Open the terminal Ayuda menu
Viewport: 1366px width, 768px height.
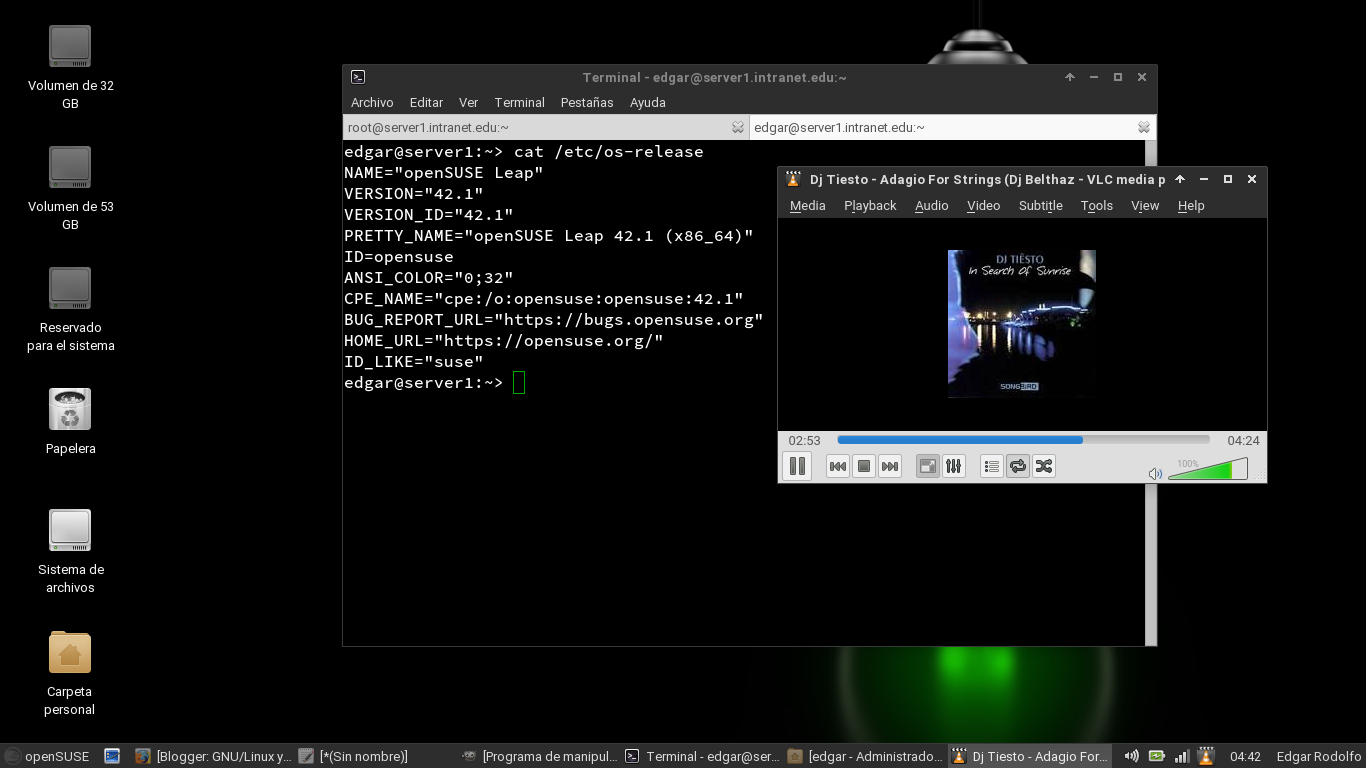pos(647,103)
